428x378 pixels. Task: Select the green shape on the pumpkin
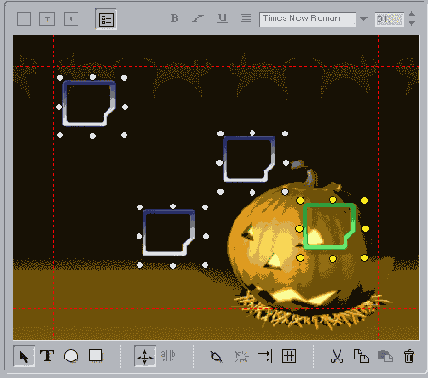point(329,227)
